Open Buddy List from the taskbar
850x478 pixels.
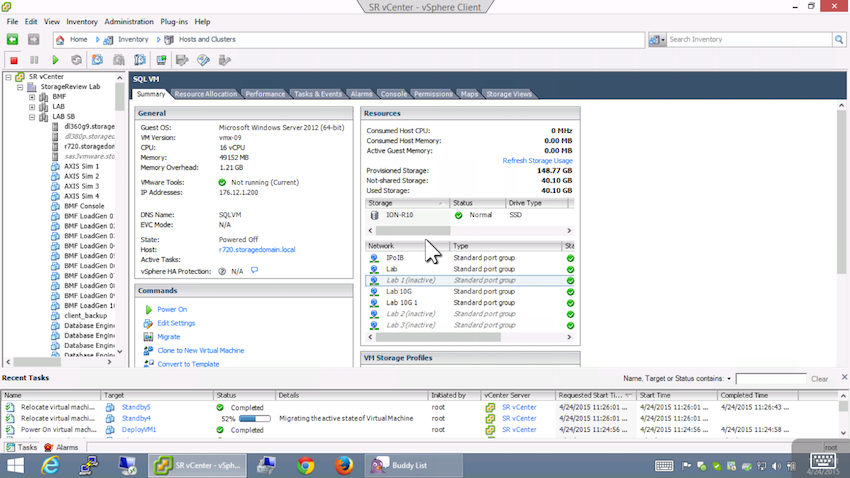[415, 466]
